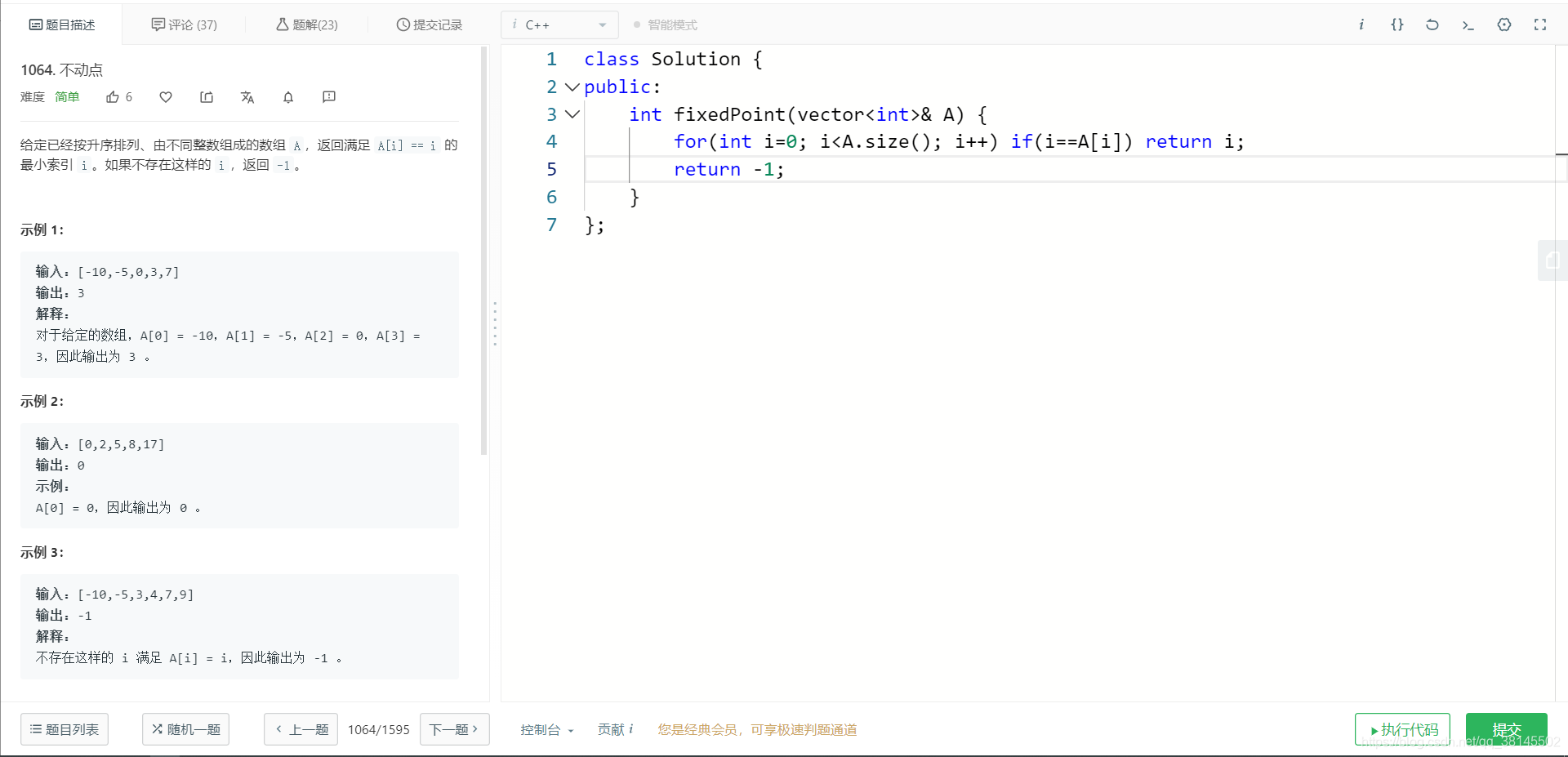Open 题解(23) solutions tab
Viewport: 1568px width, 757px height.
[x=307, y=24]
